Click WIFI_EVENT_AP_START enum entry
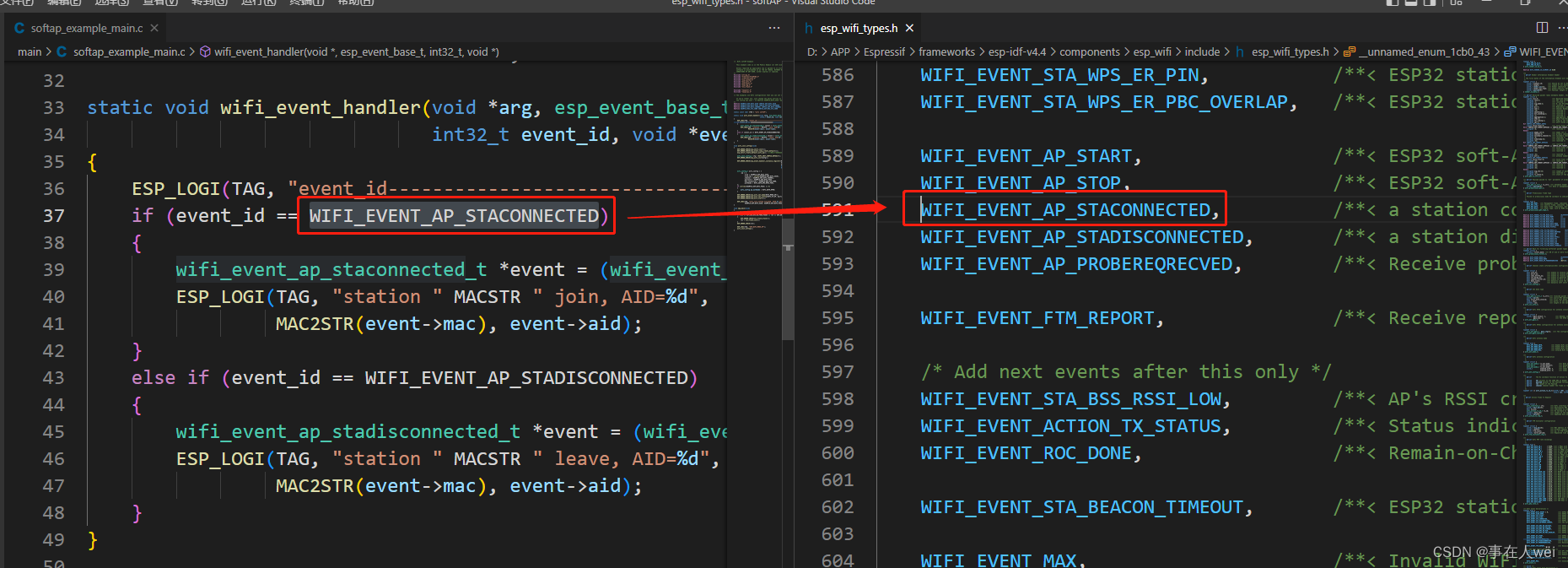Viewport: 1568px width, 568px height. point(1026,156)
